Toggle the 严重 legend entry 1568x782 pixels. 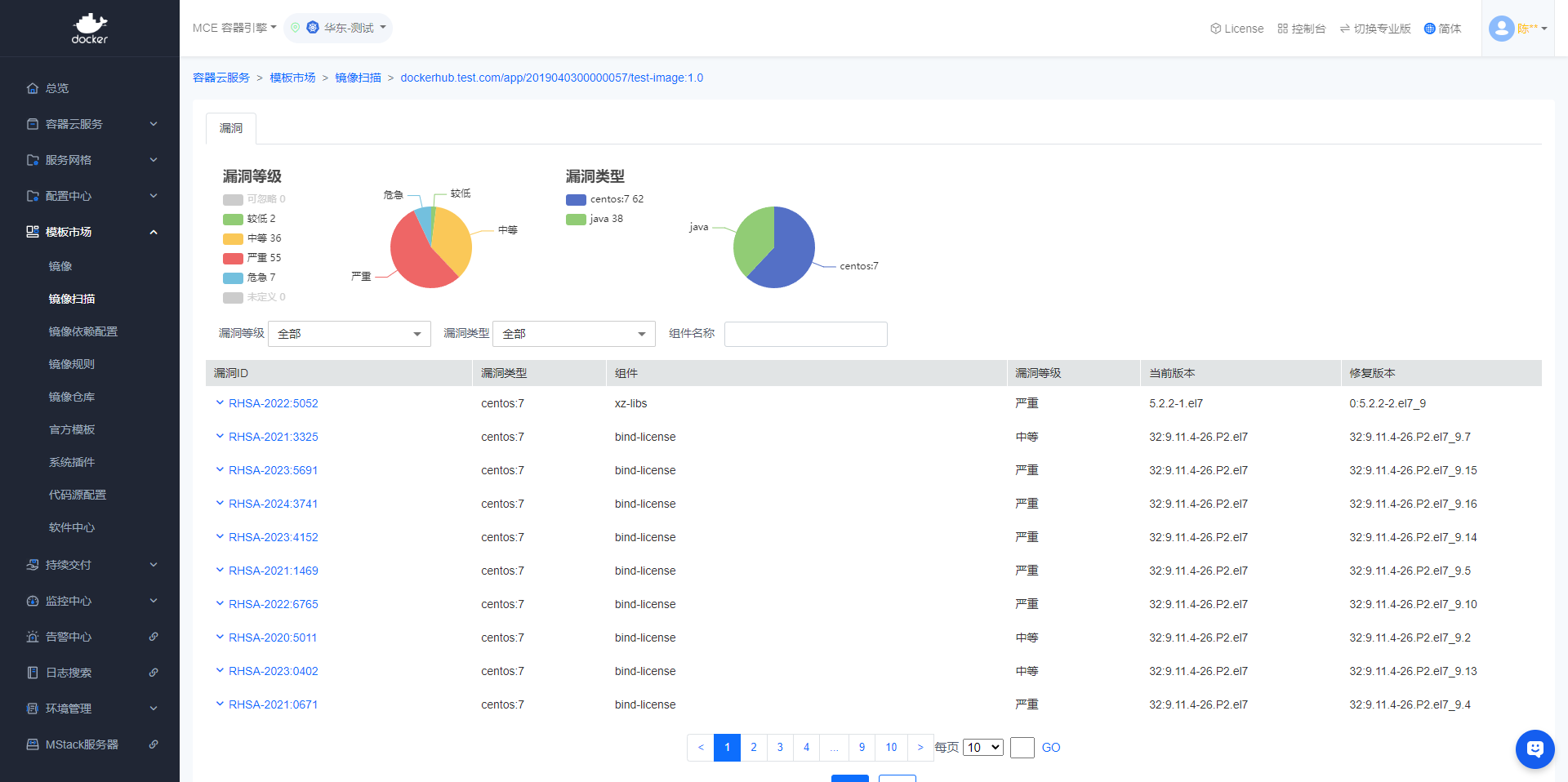[252, 258]
